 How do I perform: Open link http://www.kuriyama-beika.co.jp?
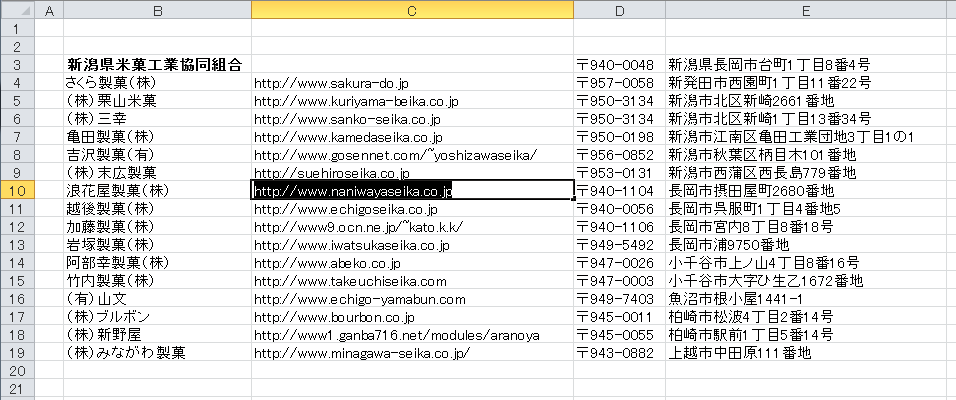[x=356, y=101]
